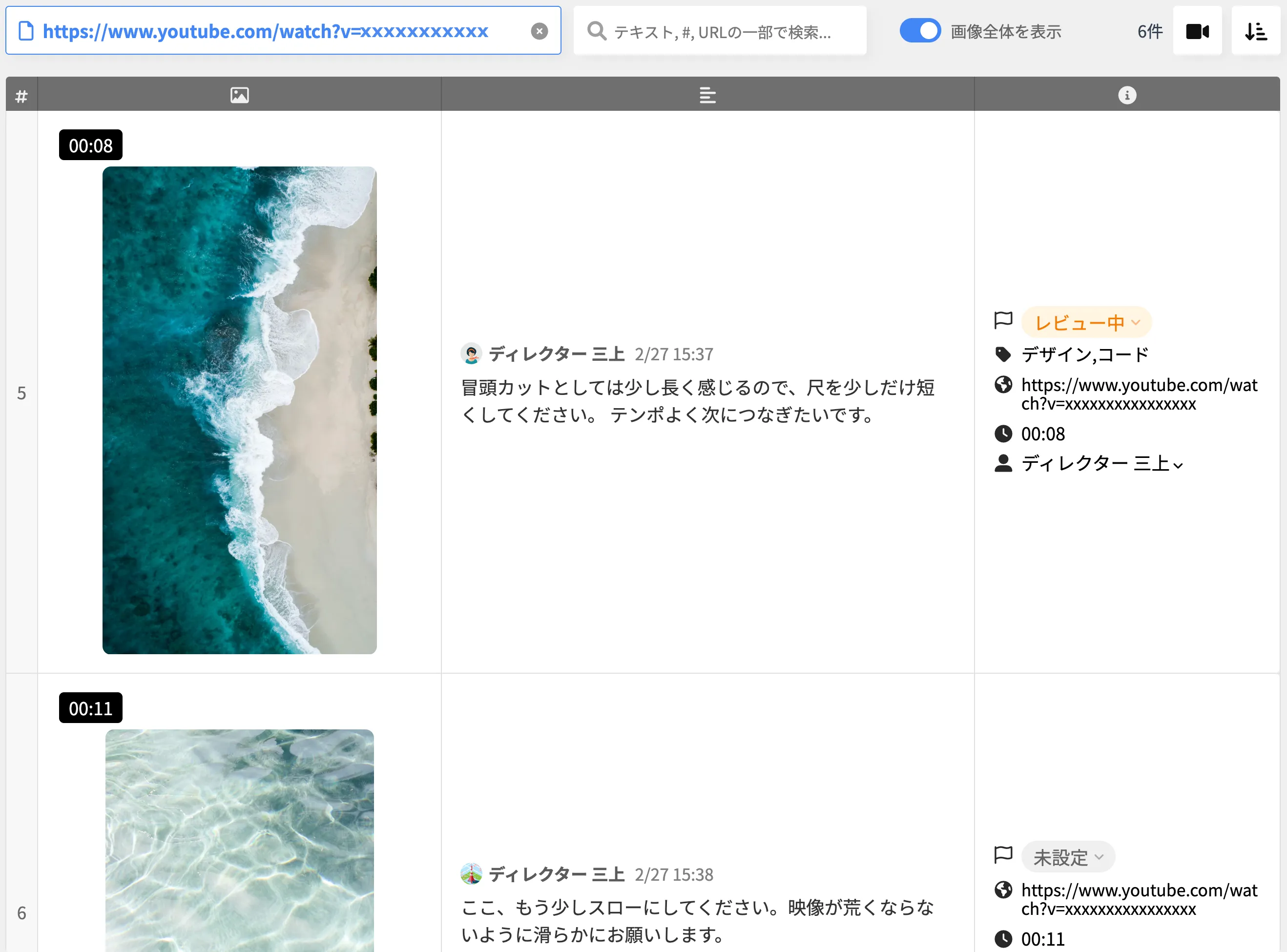
Task: Click the globe icon next to the YouTube URL
Action: [x=1003, y=385]
